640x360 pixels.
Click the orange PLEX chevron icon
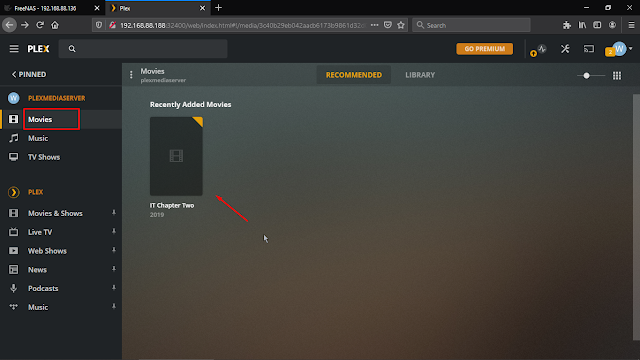tap(13, 192)
